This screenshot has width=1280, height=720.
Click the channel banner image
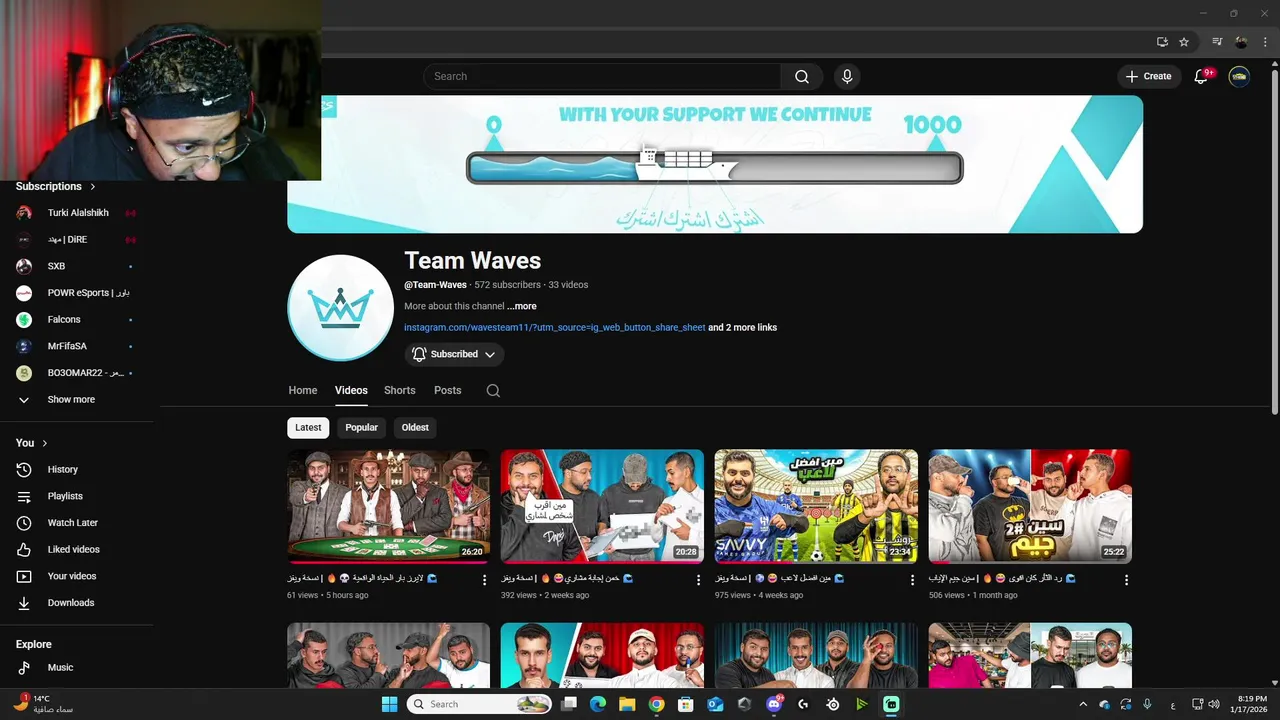pyautogui.click(x=715, y=164)
